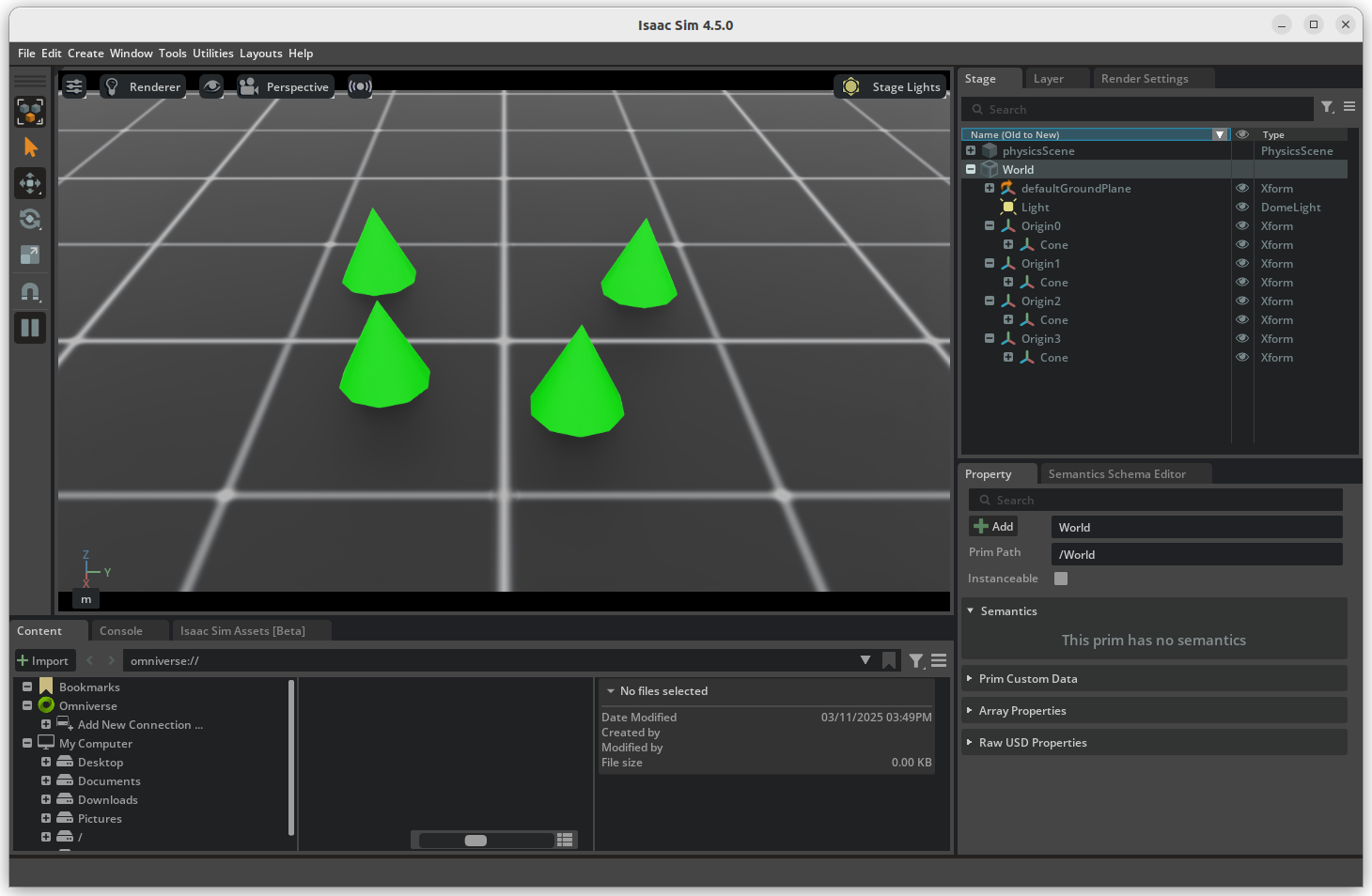The image size is (1372, 896).
Task: Open the Utilities menu
Action: coord(213,54)
